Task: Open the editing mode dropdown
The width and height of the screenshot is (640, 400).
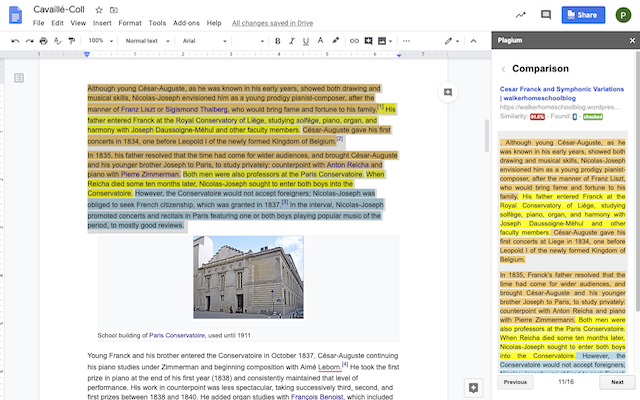Action: (452, 41)
